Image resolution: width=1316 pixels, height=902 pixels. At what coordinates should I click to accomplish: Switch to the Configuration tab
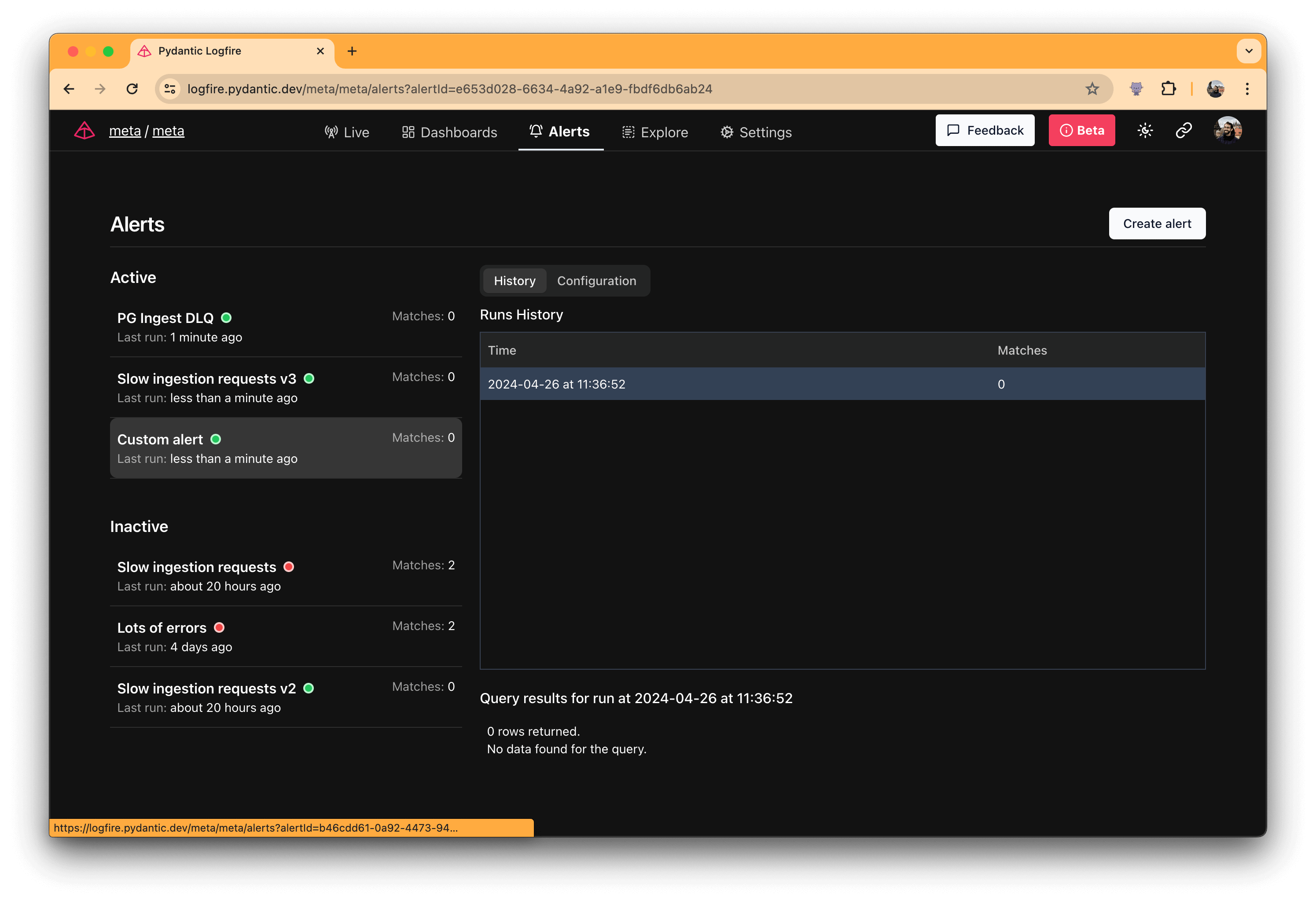596,281
